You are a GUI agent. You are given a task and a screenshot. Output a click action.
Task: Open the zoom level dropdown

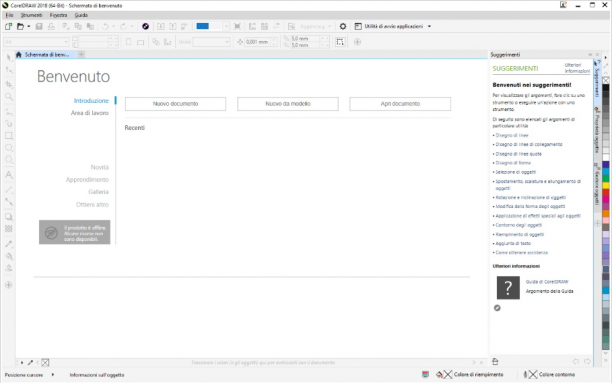tap(226, 27)
